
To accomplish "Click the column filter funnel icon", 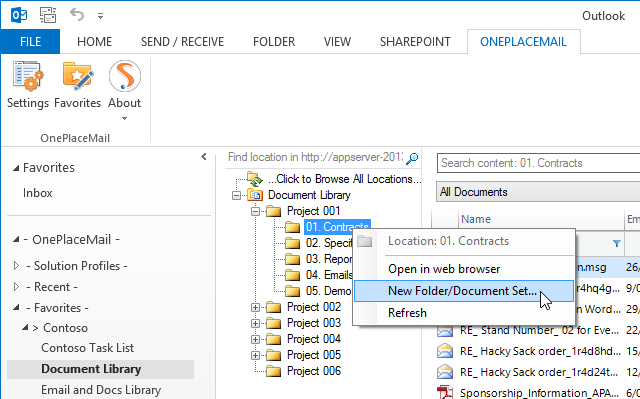I will [617, 244].
